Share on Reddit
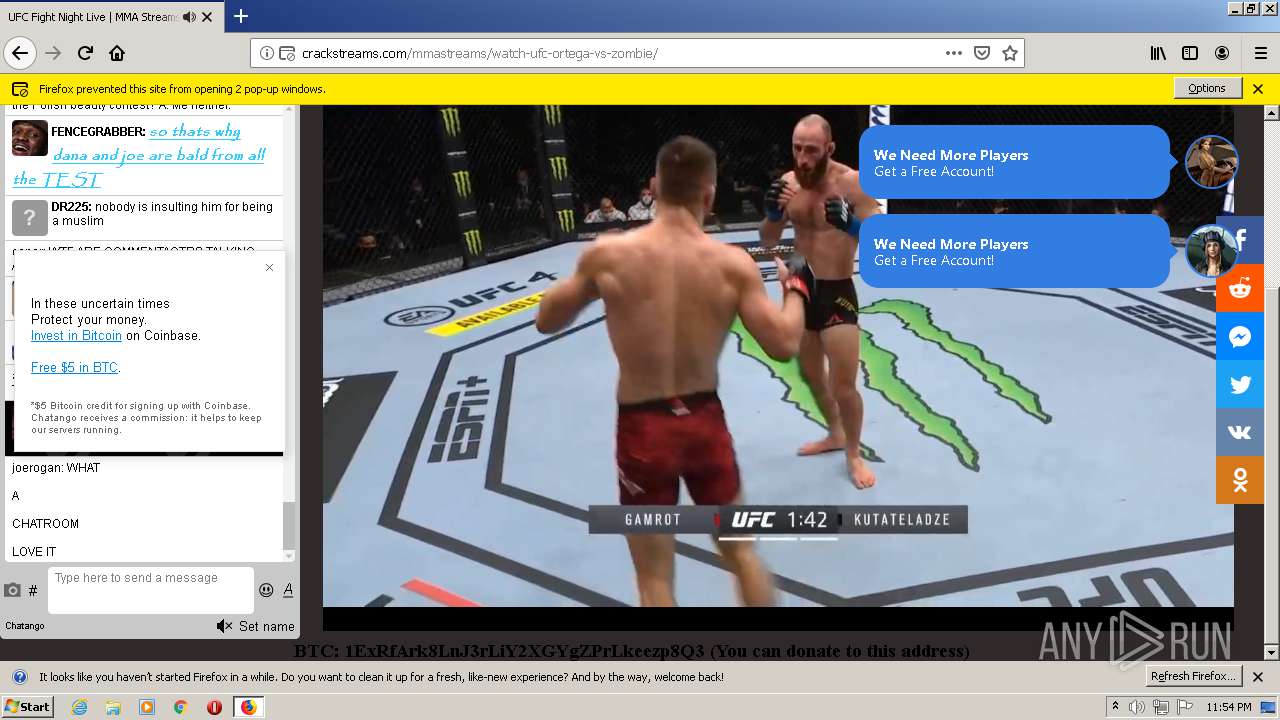Screen dimensions: 1280x720 [1240, 288]
